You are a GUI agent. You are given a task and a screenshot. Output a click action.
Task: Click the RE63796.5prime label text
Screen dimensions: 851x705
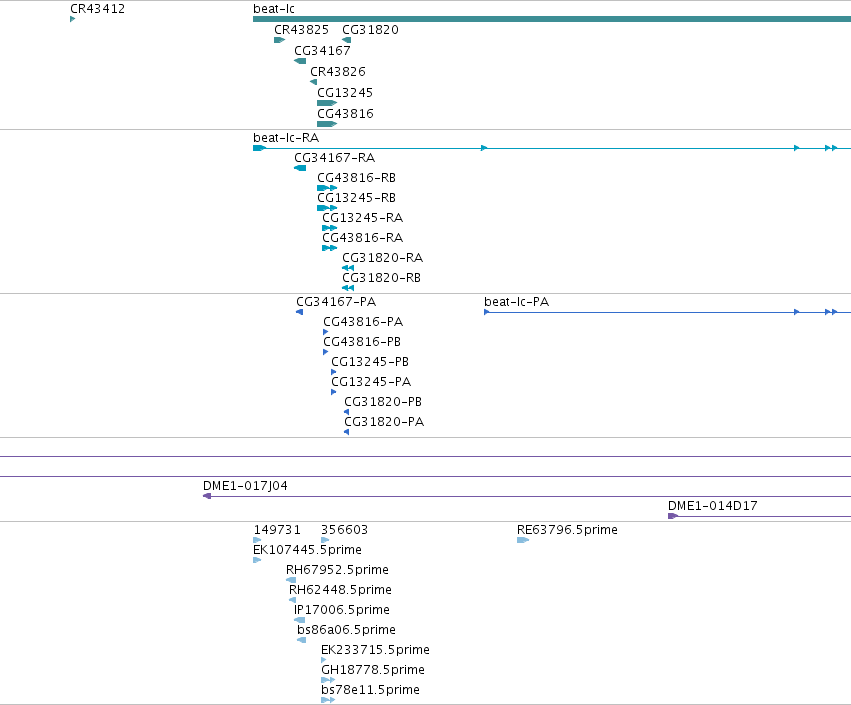click(x=567, y=530)
